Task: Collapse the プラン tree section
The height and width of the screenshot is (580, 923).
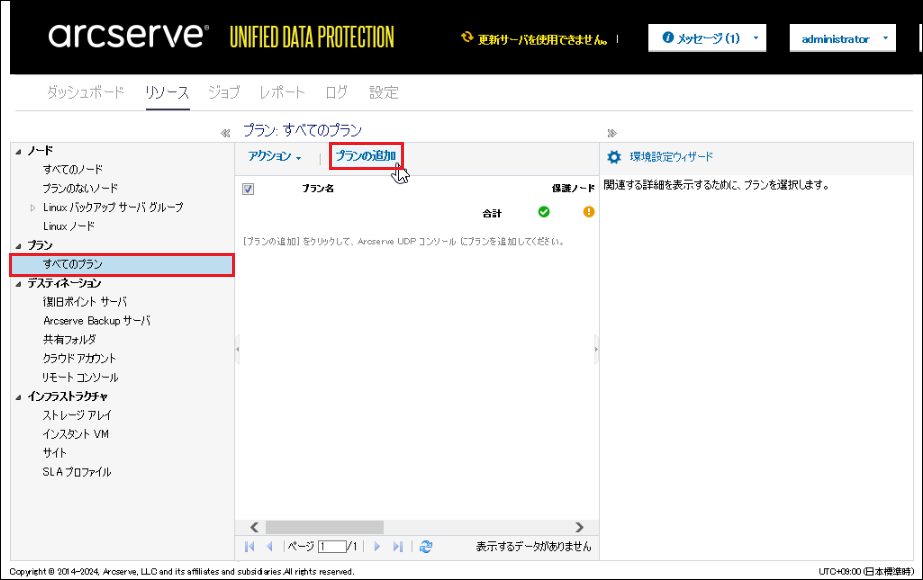Action: coord(19,246)
